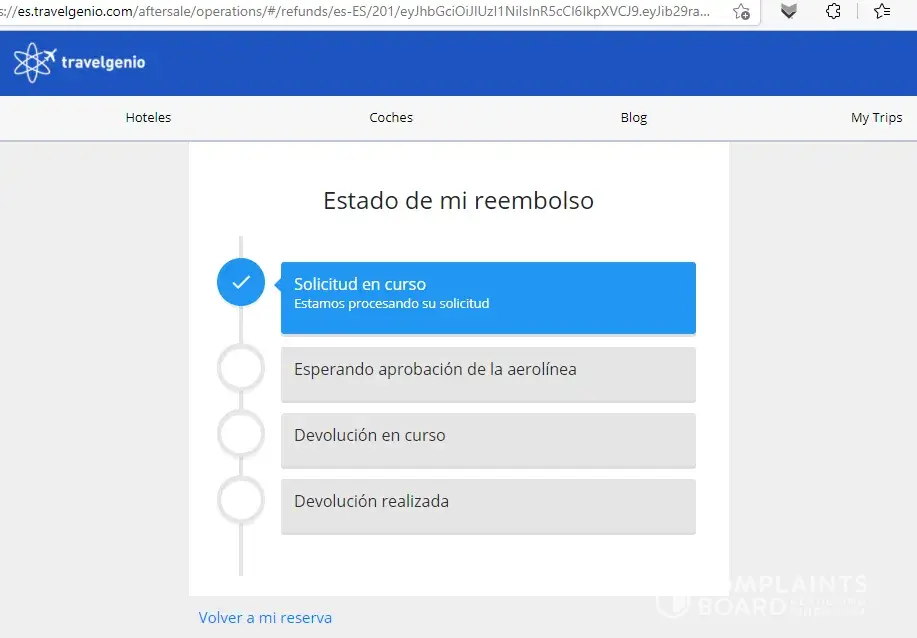This screenshot has width=917, height=638.
Task: Open My Trips in the navigation
Action: (x=876, y=117)
